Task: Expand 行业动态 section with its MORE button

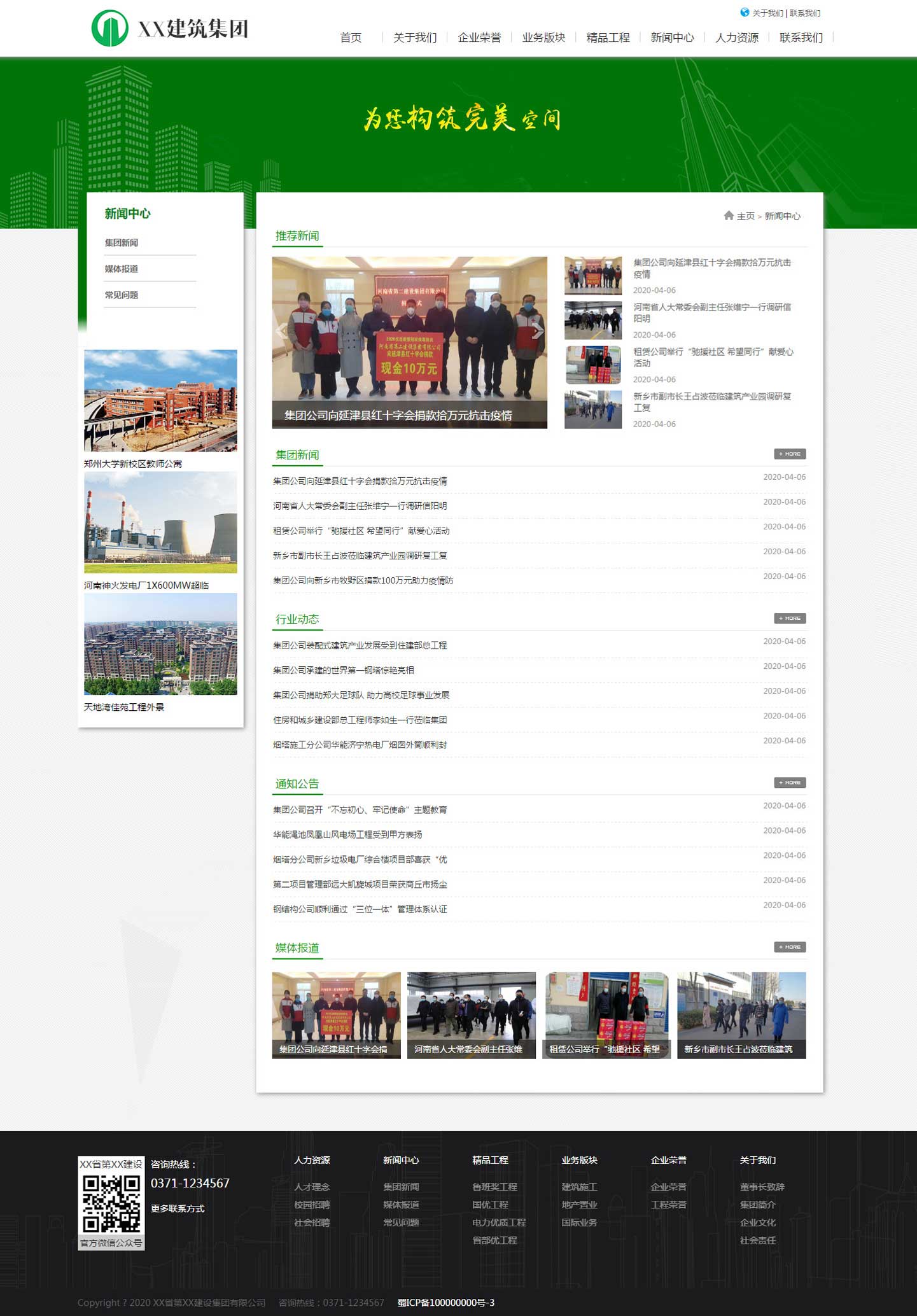Action: pyautogui.click(x=790, y=618)
